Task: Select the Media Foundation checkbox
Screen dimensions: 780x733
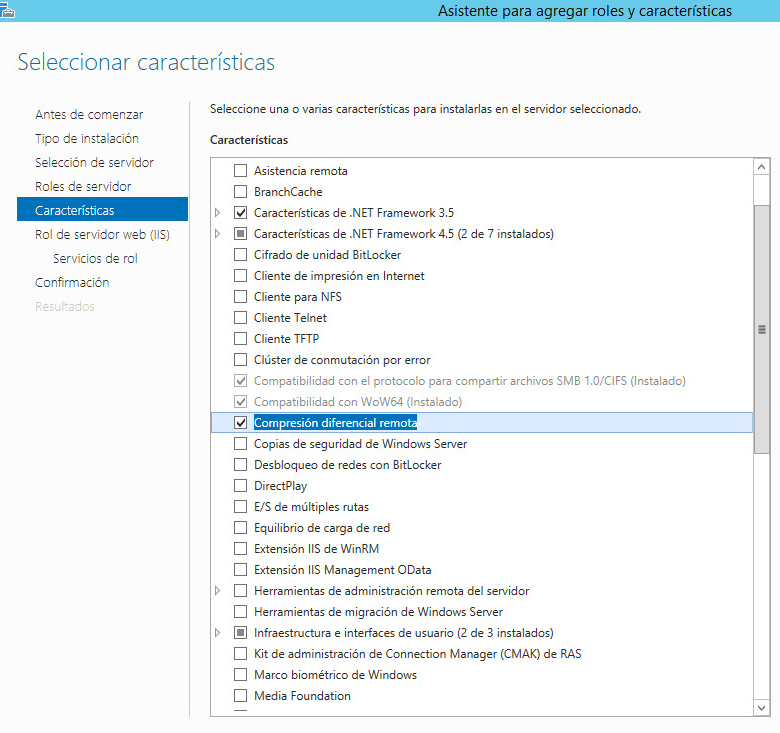Action: coord(240,696)
